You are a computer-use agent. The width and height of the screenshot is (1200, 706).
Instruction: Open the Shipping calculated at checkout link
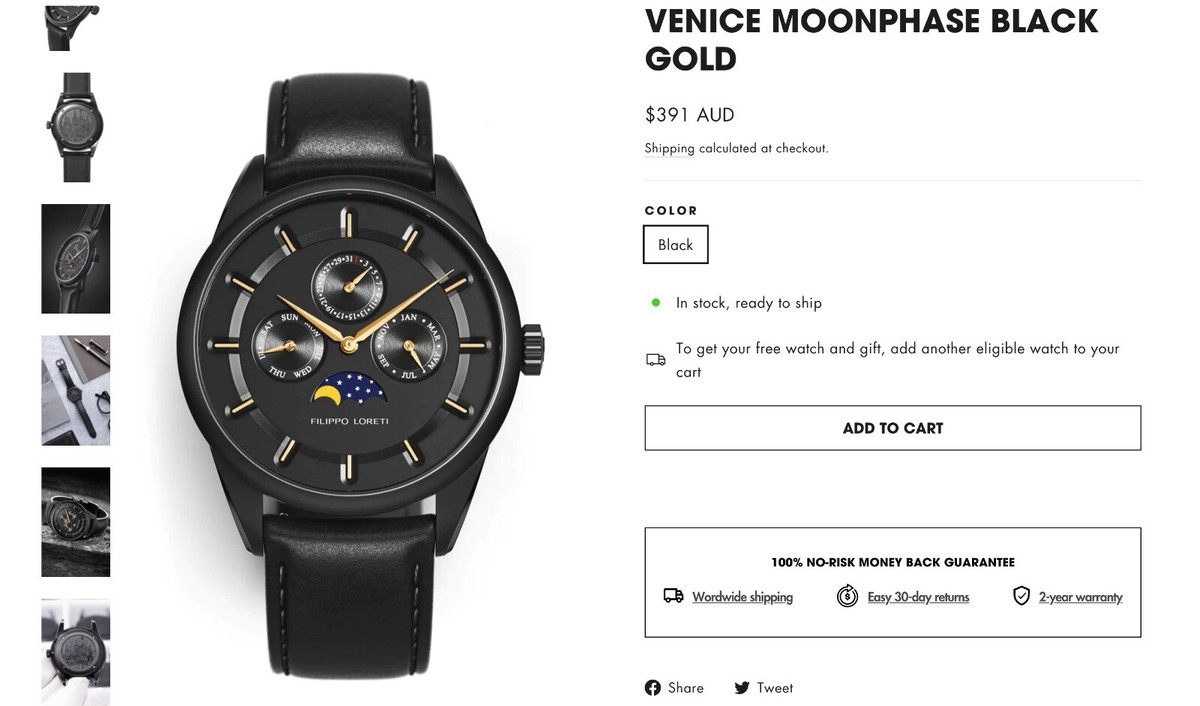[x=669, y=148]
